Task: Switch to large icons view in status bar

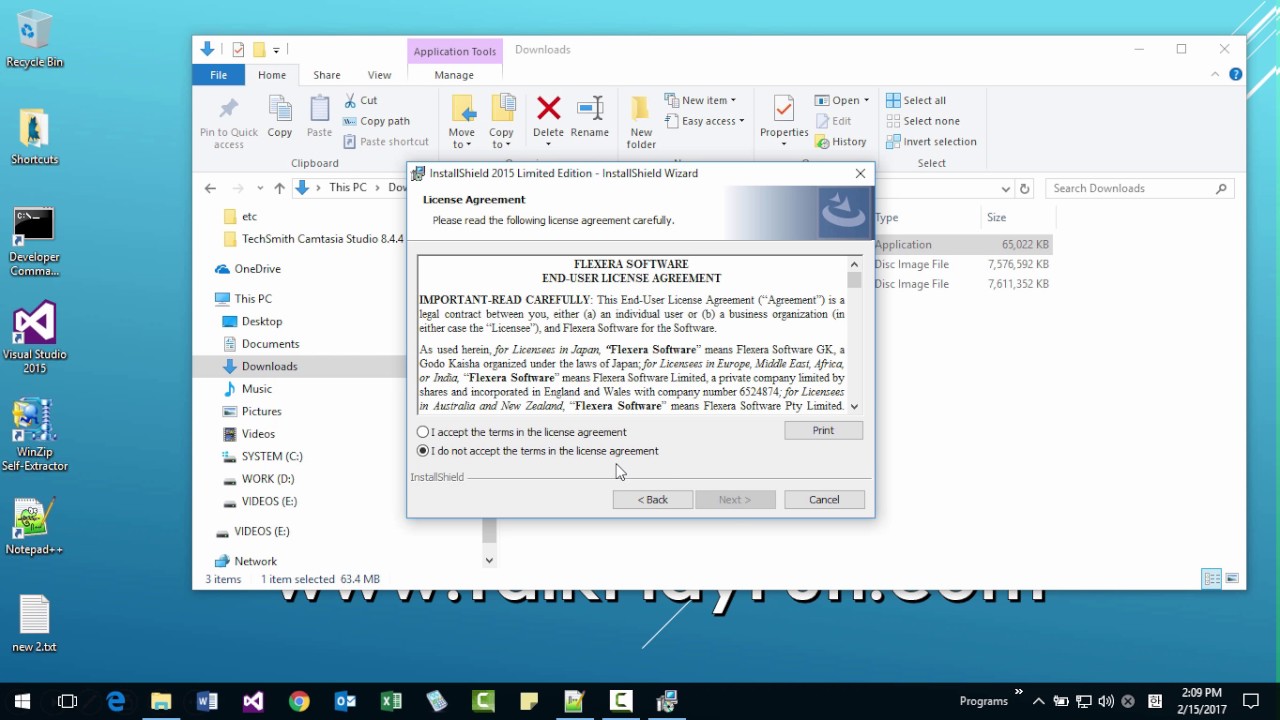Action: point(1232,579)
